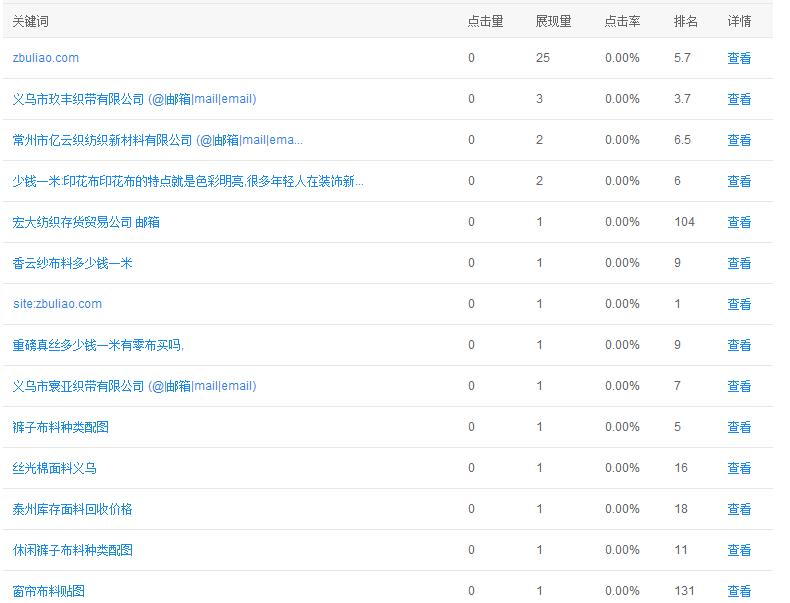The image size is (790, 603).
Task: Open the site:zbuliao.com keyword link
Action: point(57,304)
